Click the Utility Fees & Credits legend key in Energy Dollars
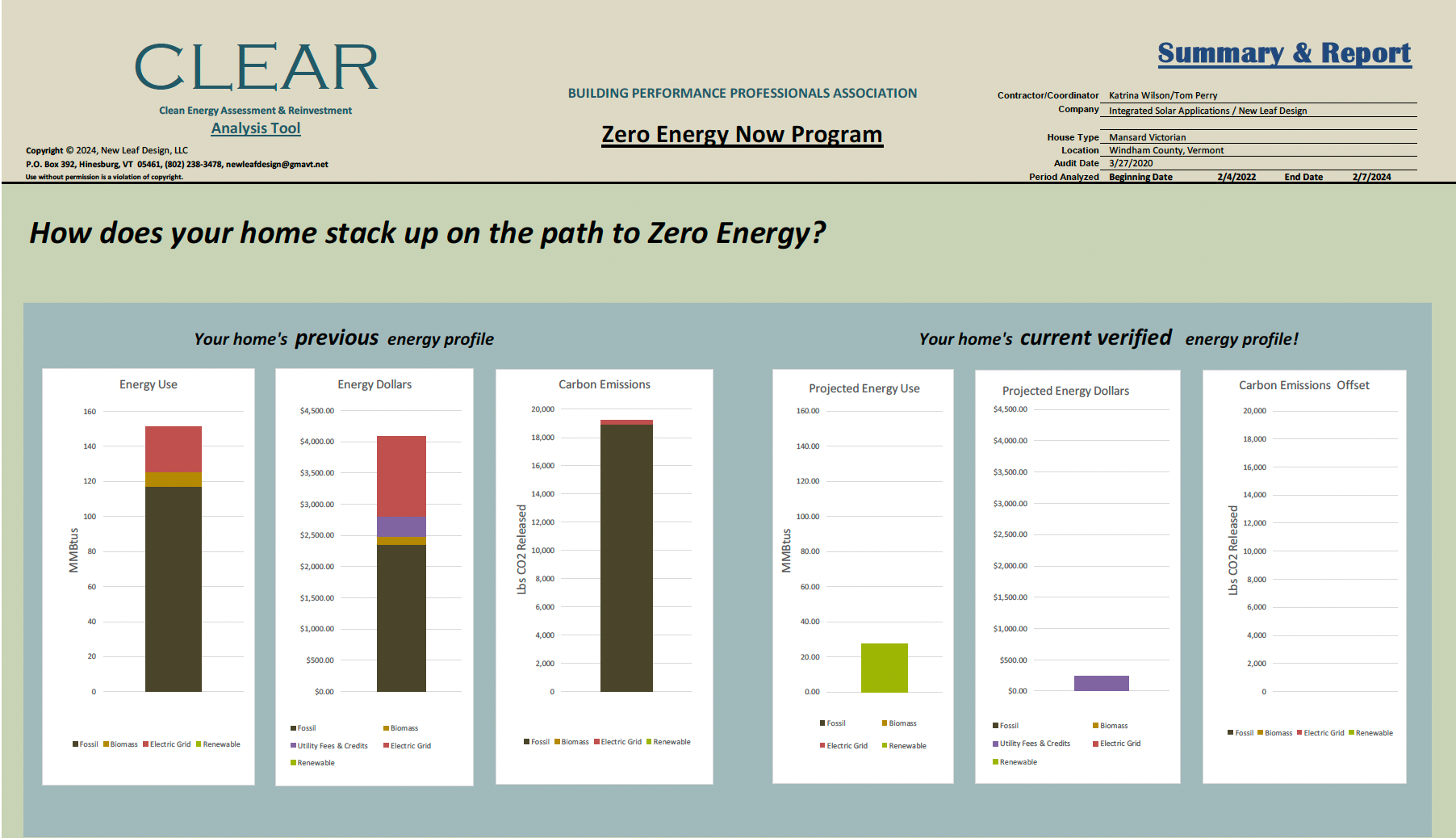Screen dimensions: 1456x838 click(328, 745)
